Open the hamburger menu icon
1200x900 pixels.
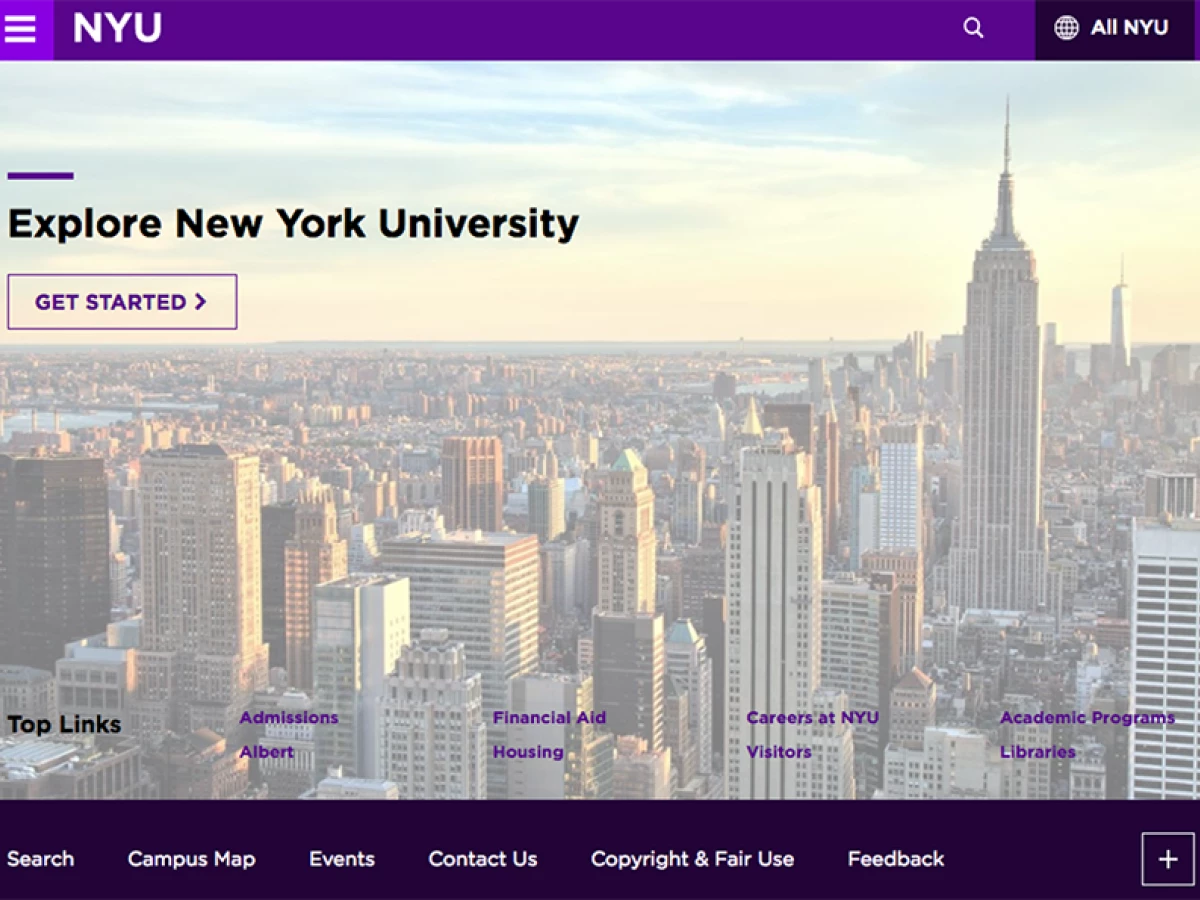21,29
